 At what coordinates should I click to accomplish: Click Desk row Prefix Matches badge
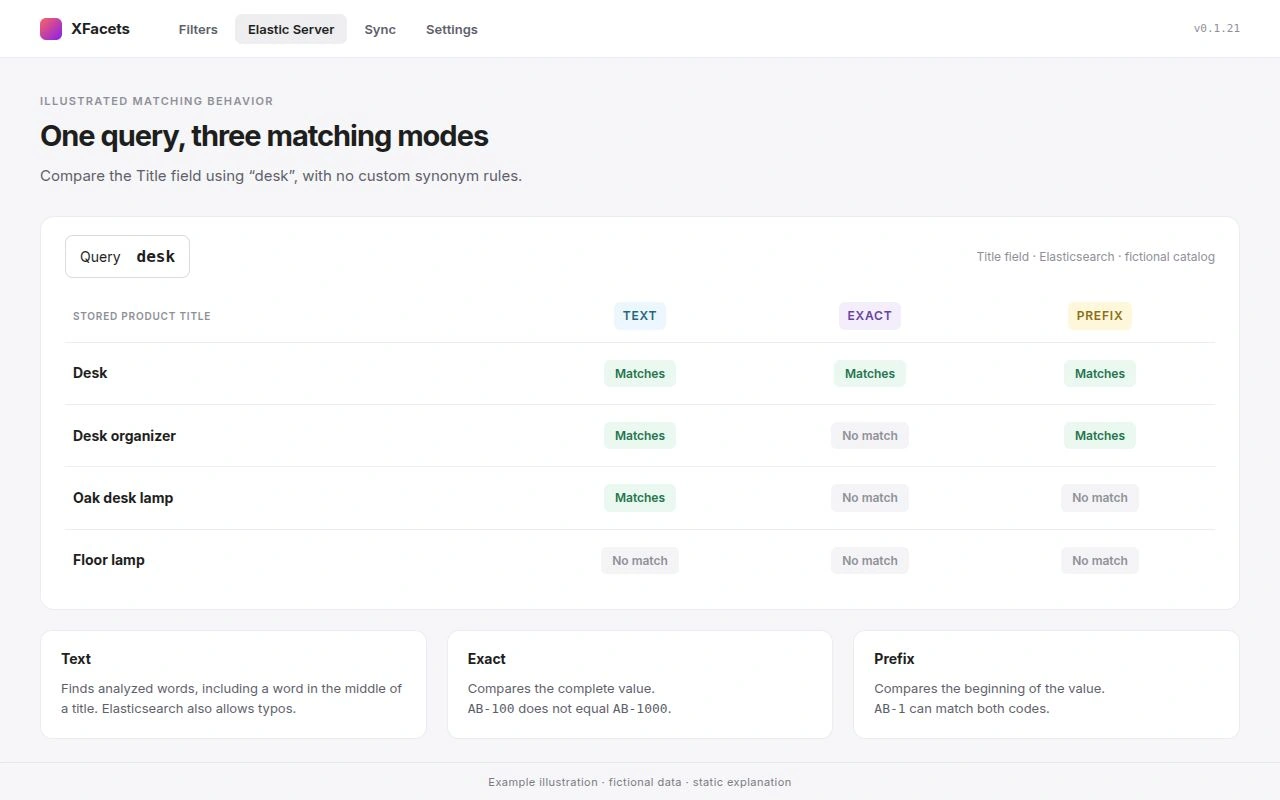point(1100,374)
